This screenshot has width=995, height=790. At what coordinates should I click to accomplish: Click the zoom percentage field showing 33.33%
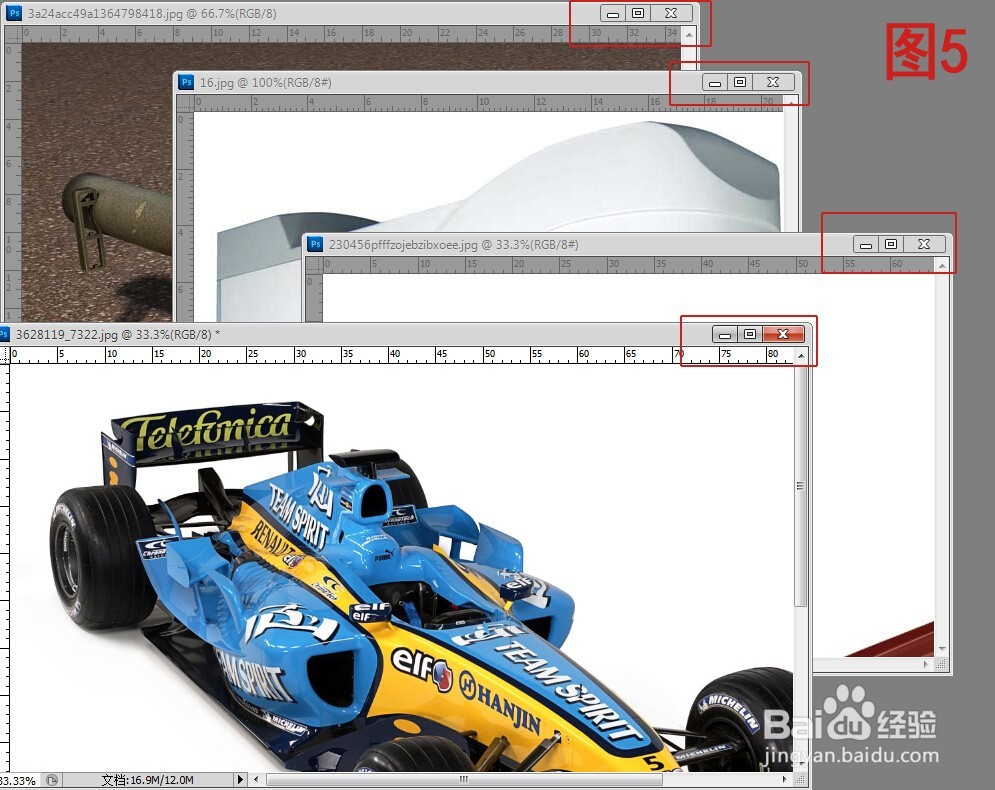tap(19, 780)
